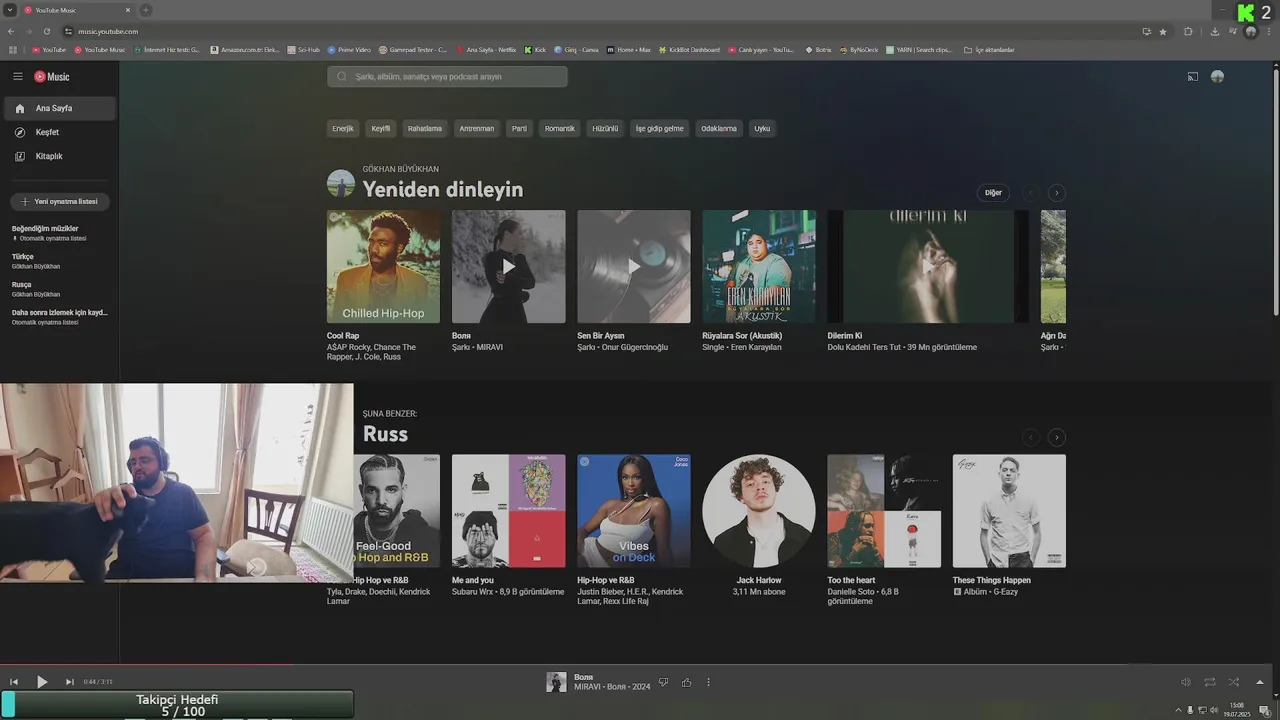Image resolution: width=1280 pixels, height=720 pixels.
Task: Open Rüyalara Sor (Akustik) thumbnail
Action: (x=759, y=266)
